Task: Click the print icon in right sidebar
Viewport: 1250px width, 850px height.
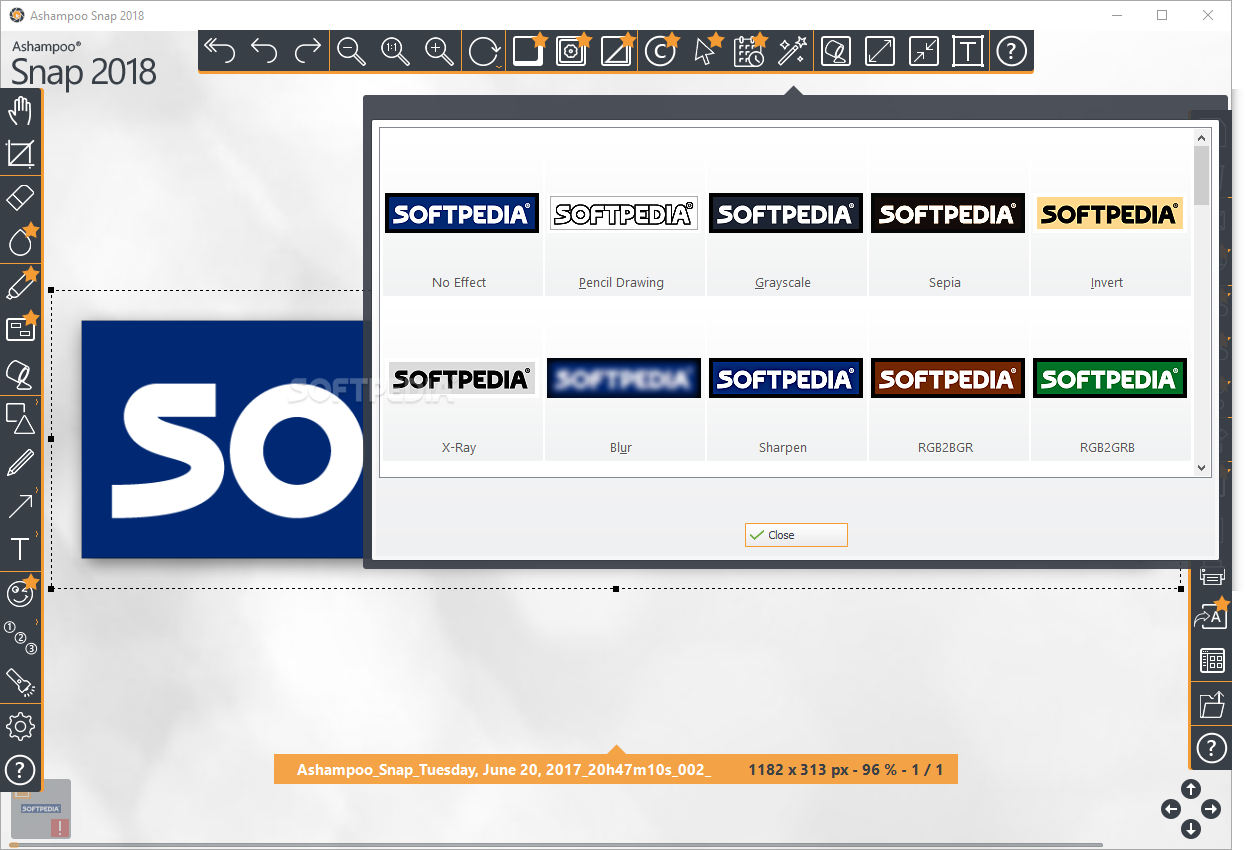Action: [1212, 576]
